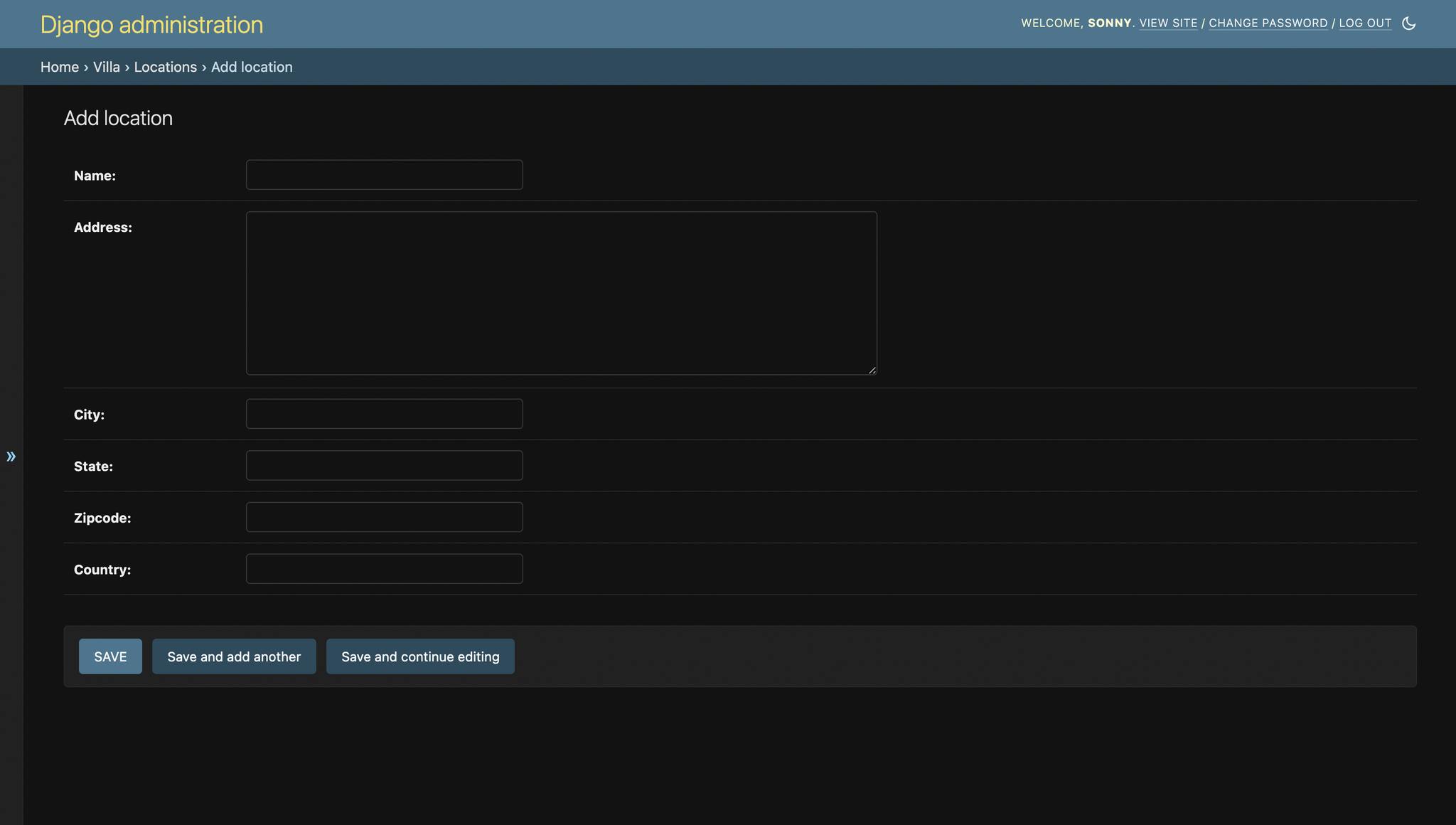Toggle the dark/light theme moon icon
Viewport: 1456px width, 825px height.
1408,23
